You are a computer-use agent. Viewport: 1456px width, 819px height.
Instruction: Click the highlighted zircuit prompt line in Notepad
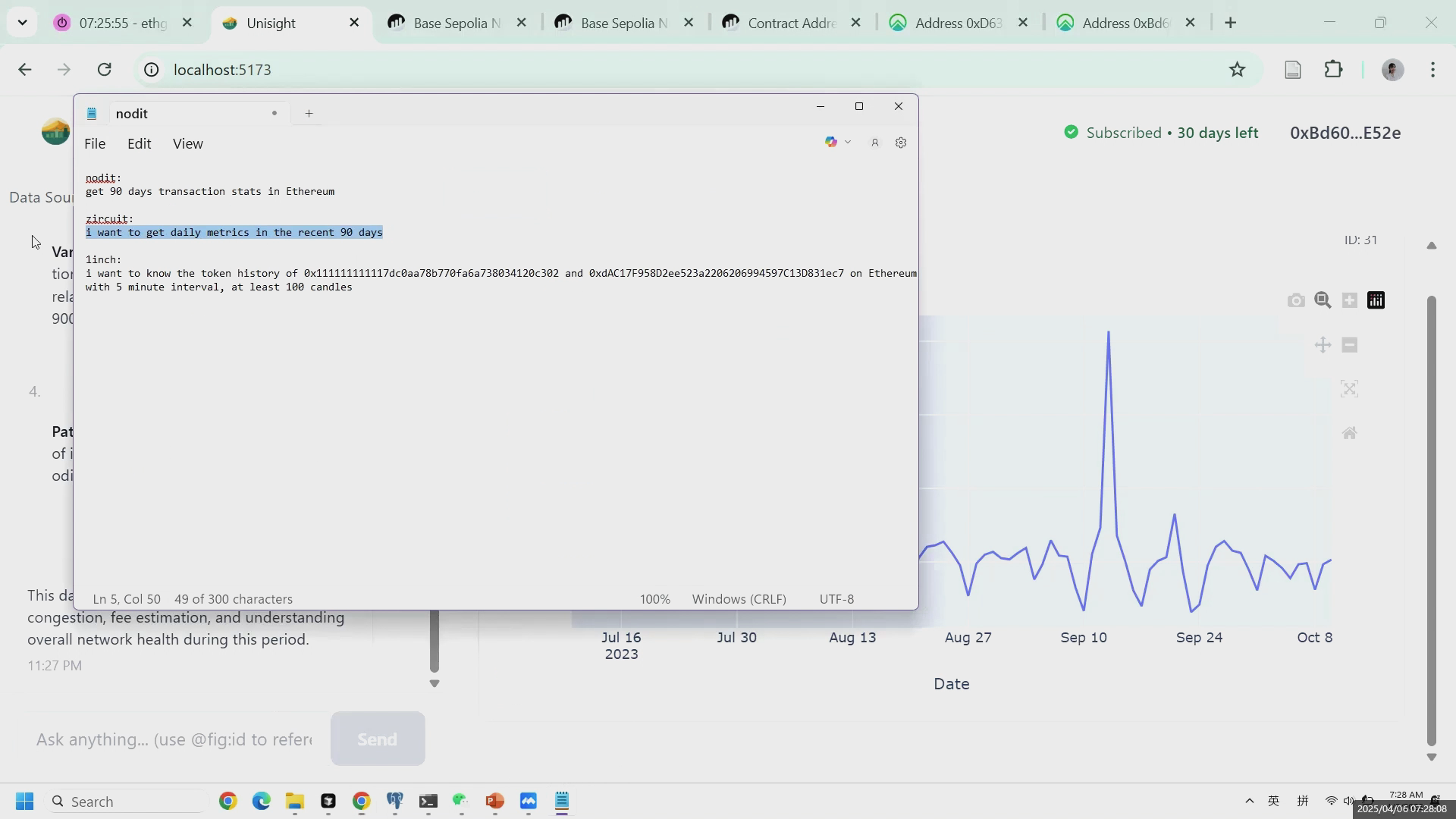click(x=234, y=233)
